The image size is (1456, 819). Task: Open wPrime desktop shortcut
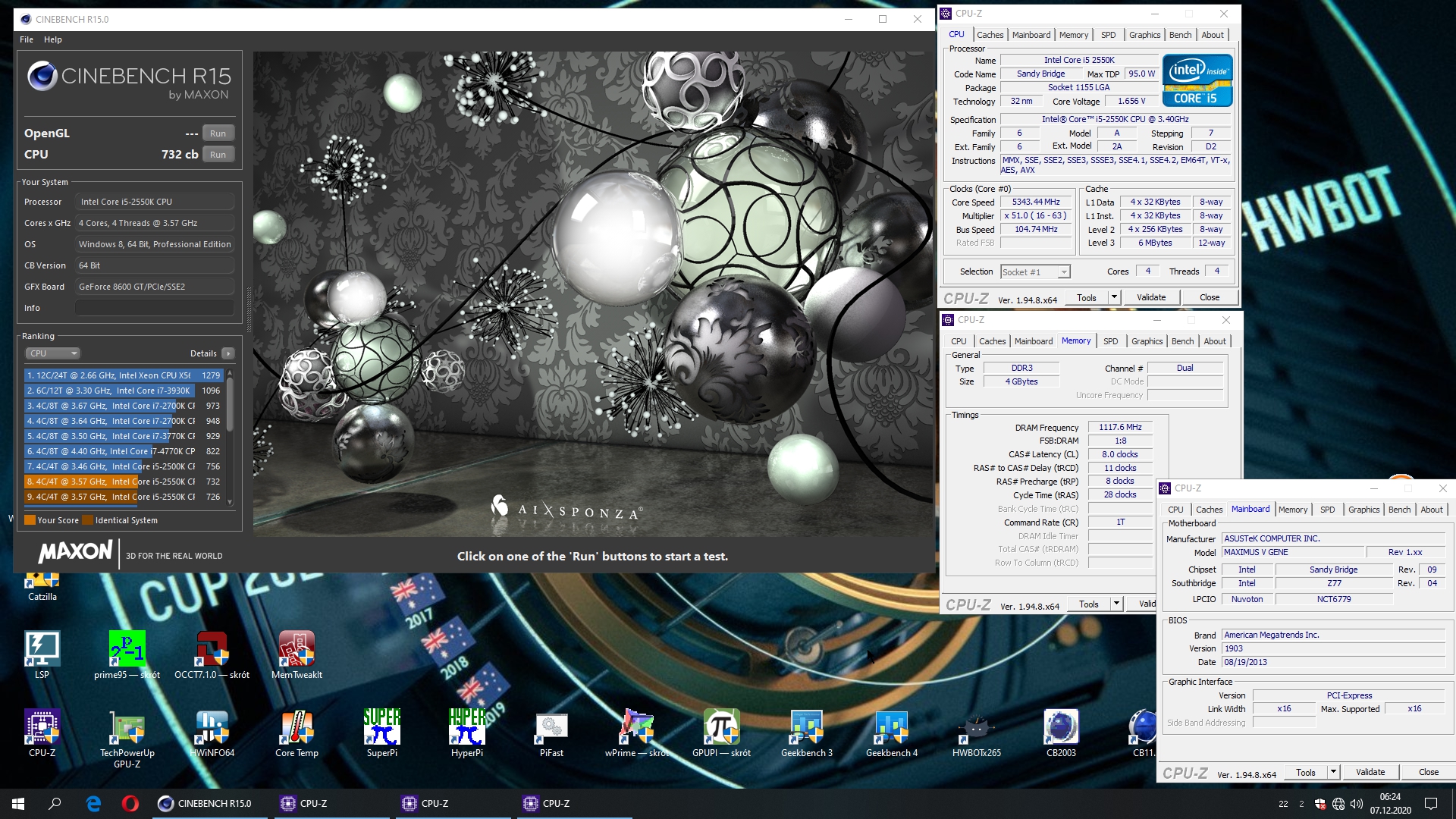(x=637, y=733)
